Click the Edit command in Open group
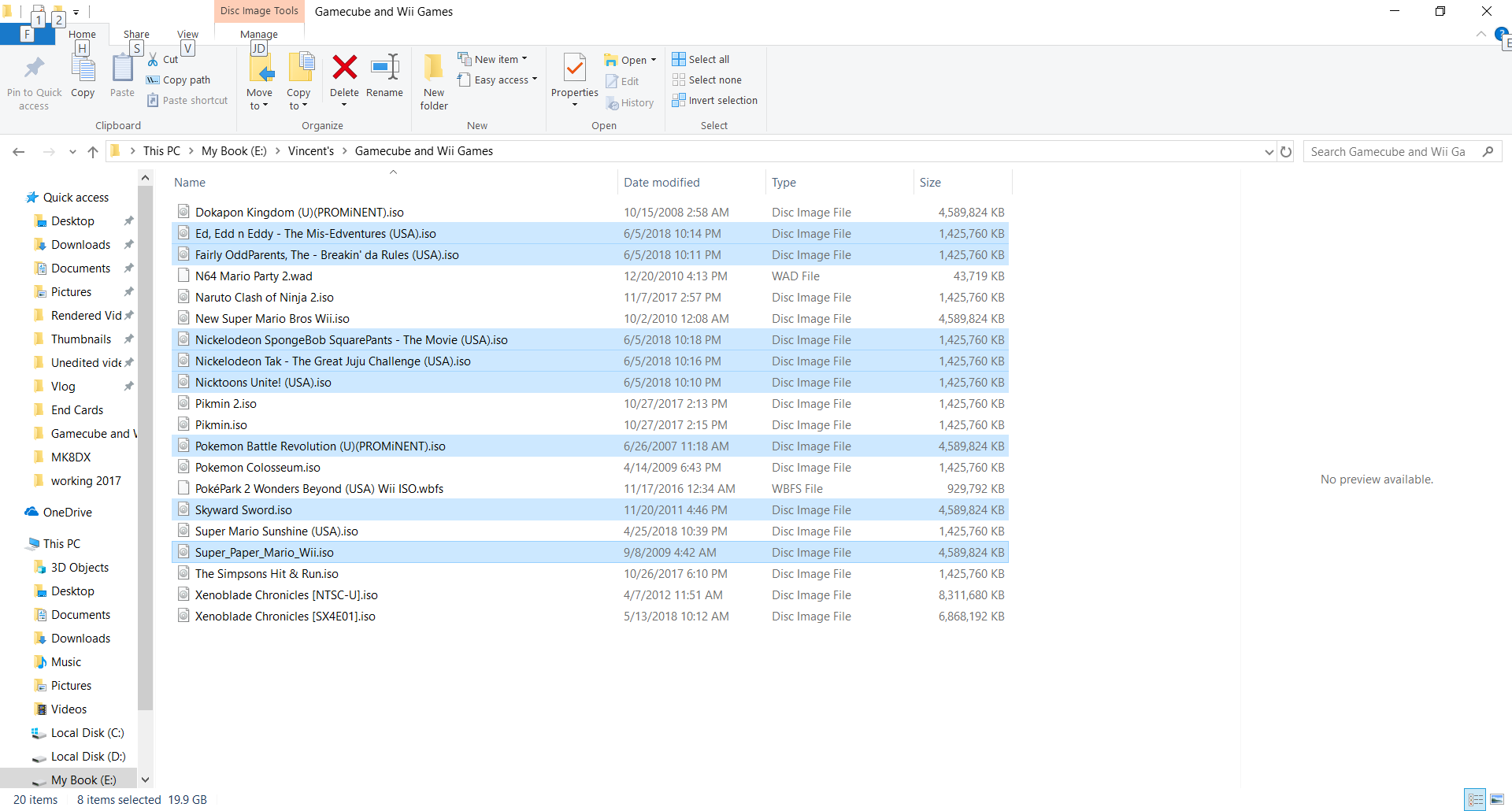Viewport: 1512px width, 811px height. 622,81
